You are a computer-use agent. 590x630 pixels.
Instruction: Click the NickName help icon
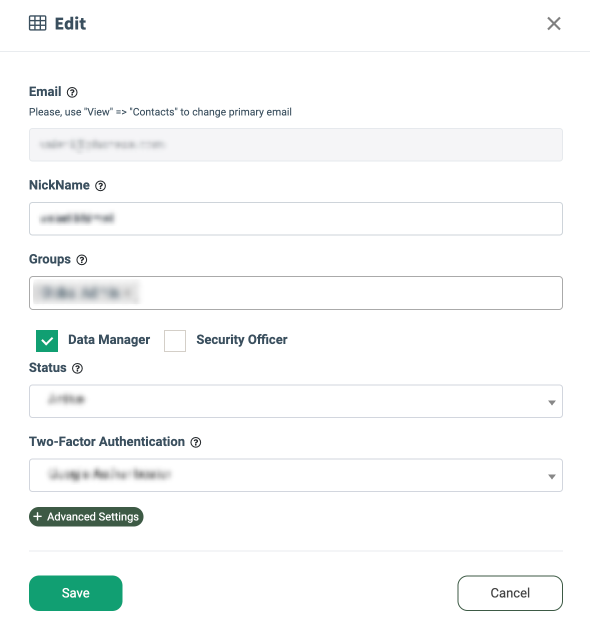tap(100, 186)
